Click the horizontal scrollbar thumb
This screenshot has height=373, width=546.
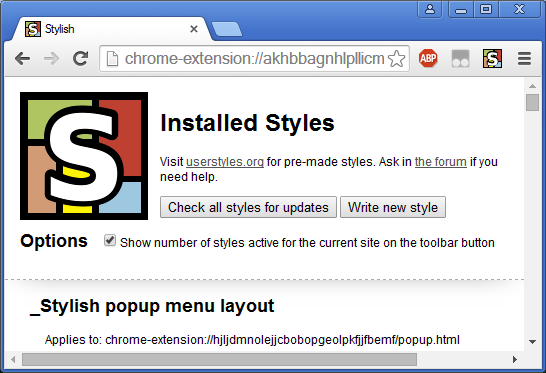[219, 359]
